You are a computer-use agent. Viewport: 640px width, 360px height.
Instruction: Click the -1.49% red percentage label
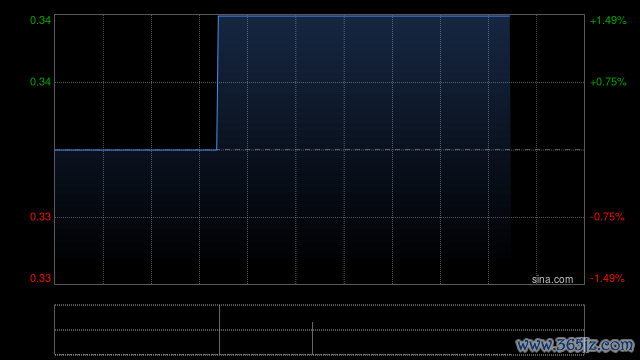pos(607,278)
